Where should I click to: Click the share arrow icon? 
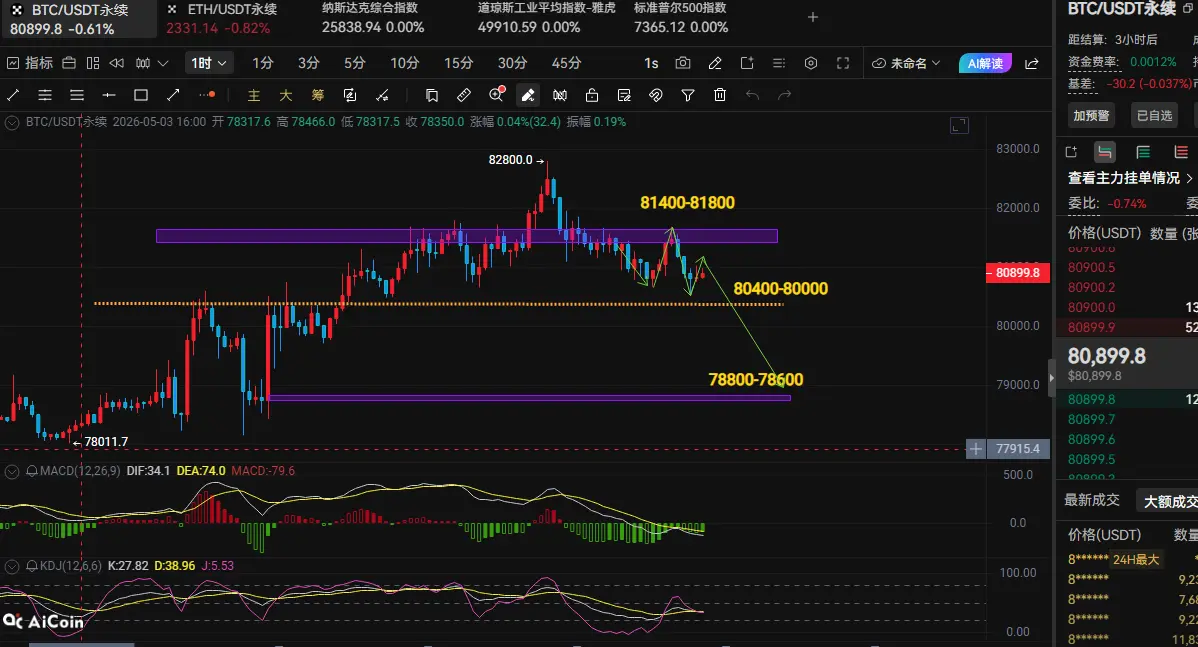coord(1031,63)
